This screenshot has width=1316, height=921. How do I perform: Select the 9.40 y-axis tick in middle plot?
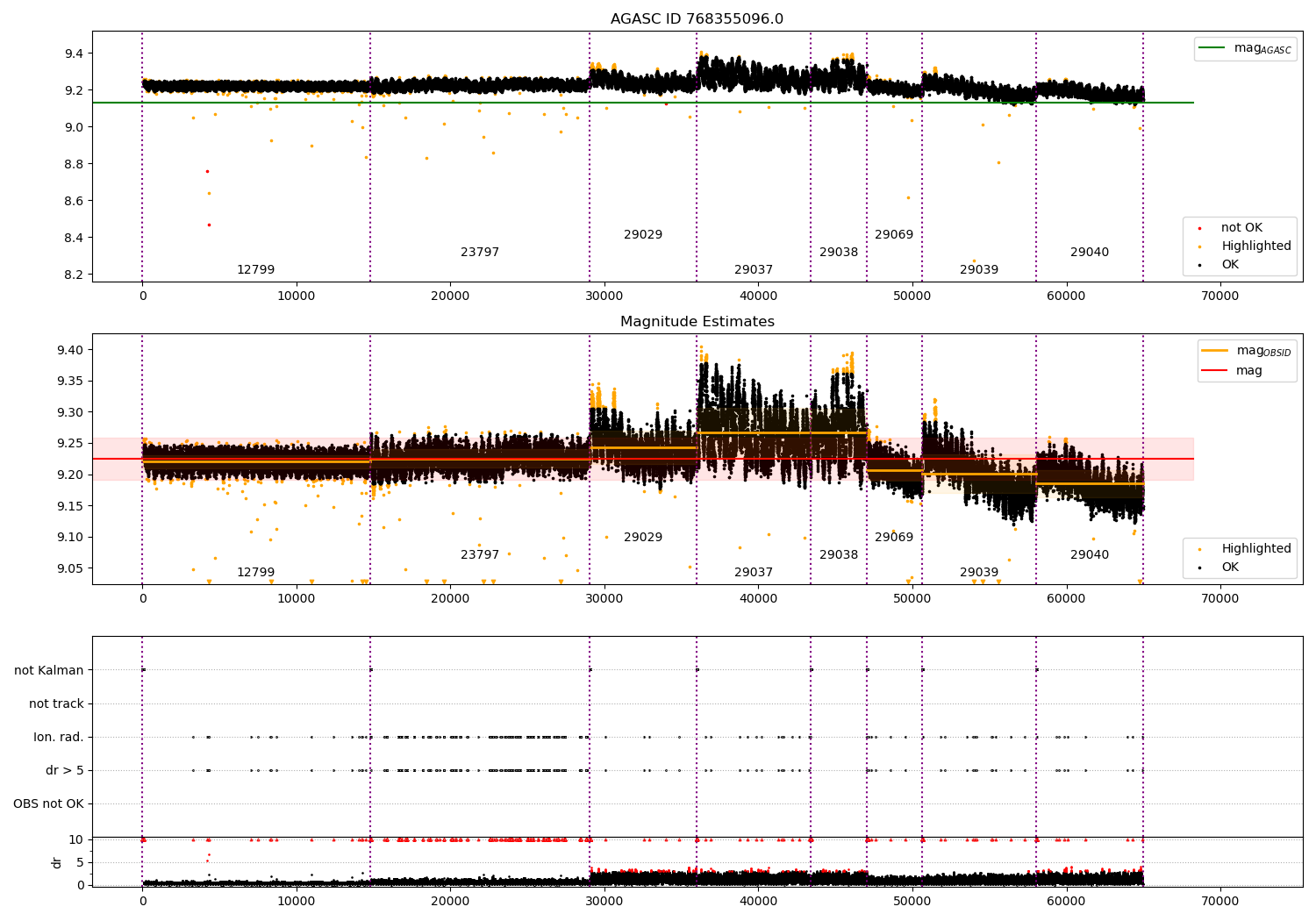70,350
